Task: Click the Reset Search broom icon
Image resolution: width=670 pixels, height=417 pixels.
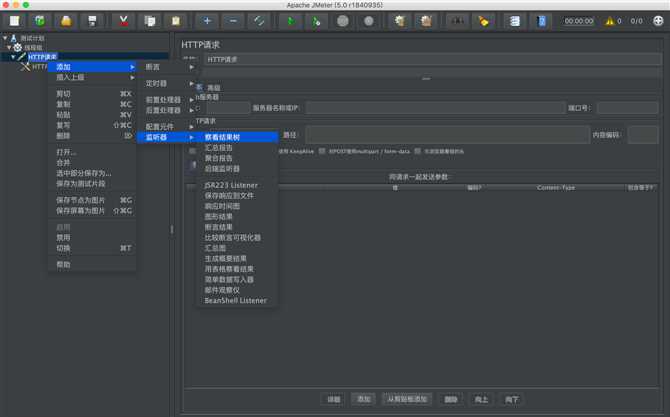Action: (483, 21)
